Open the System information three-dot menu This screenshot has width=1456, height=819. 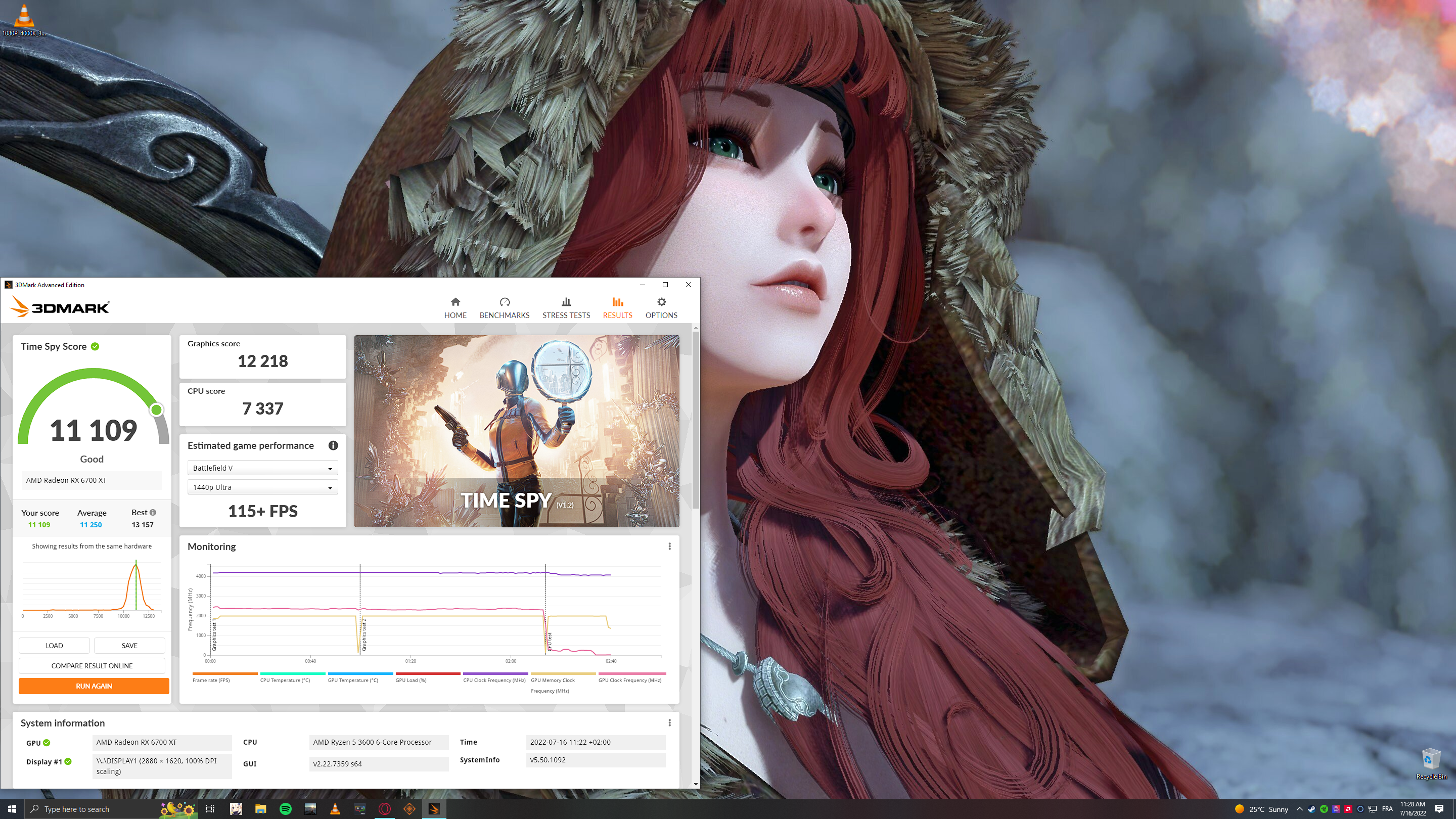(x=669, y=722)
